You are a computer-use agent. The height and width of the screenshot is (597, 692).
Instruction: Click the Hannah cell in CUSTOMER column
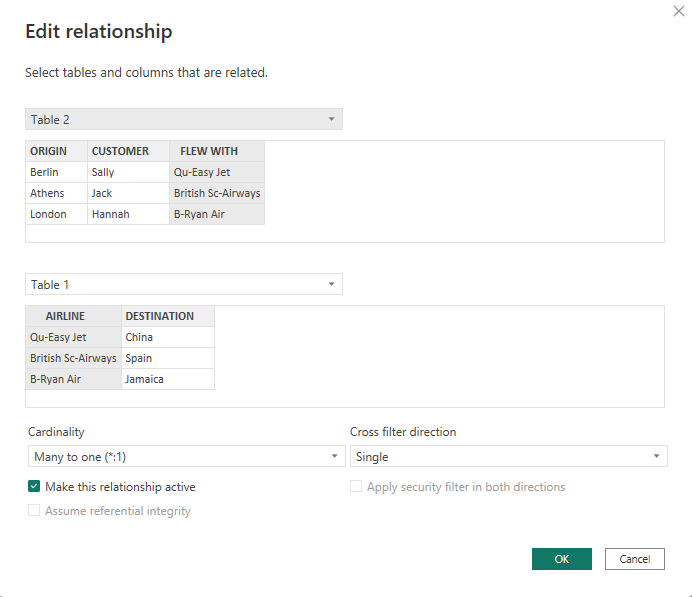pos(110,214)
